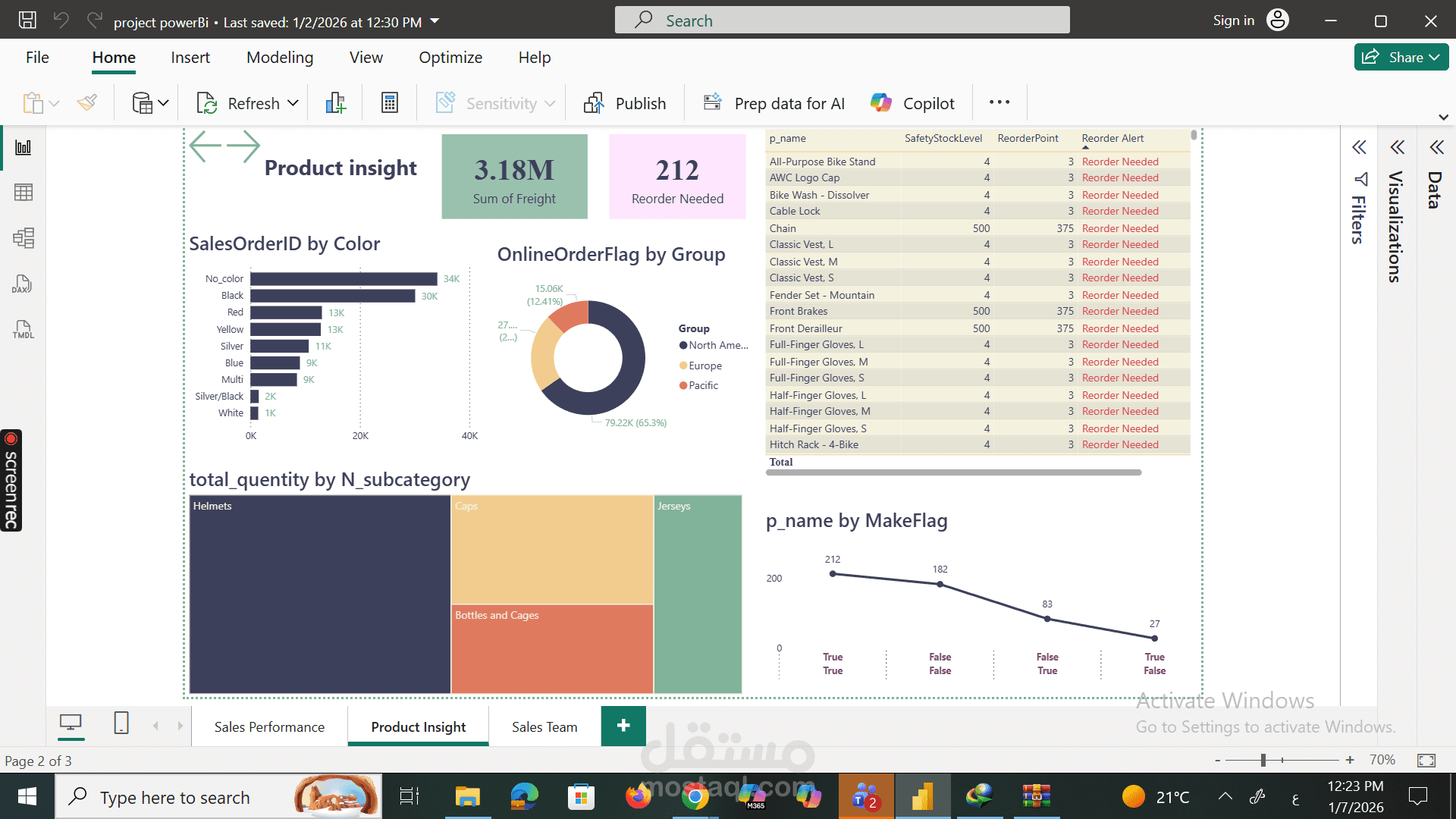The image size is (1456, 819).
Task: Insert a new visual from the ribbon
Action: [x=334, y=102]
